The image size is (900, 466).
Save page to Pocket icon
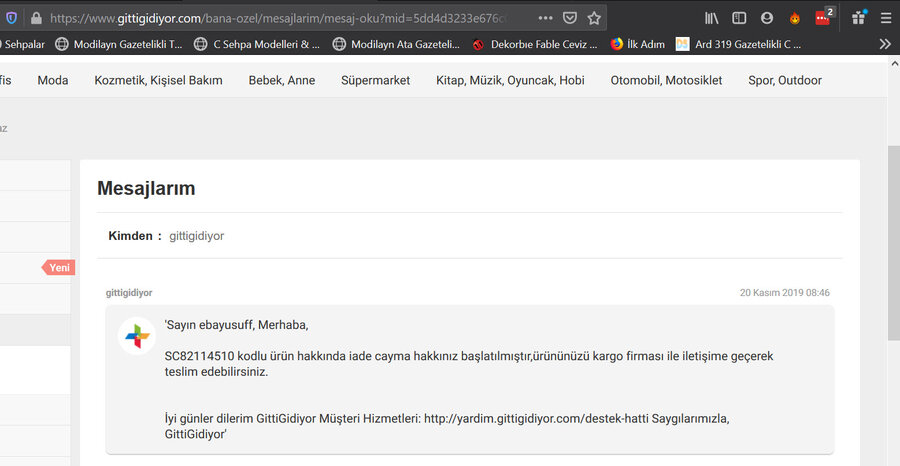(x=570, y=18)
